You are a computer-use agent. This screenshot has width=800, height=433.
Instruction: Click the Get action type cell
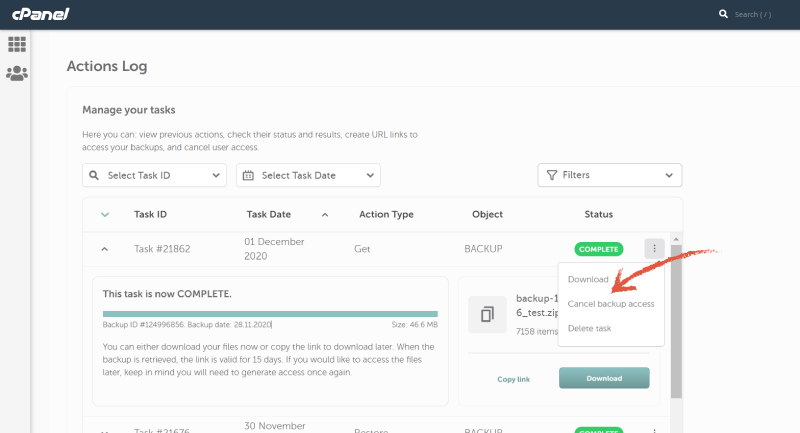pos(362,249)
